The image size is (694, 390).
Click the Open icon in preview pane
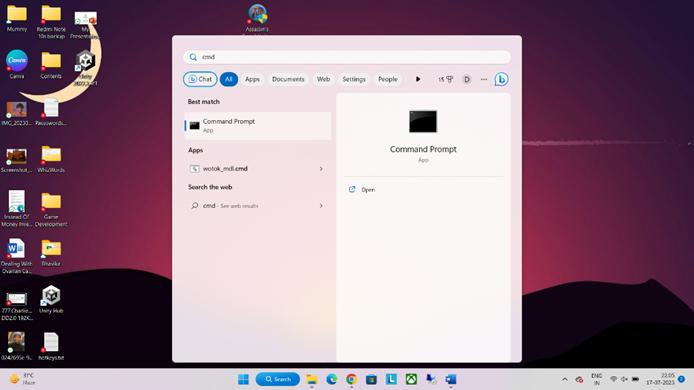pos(352,189)
